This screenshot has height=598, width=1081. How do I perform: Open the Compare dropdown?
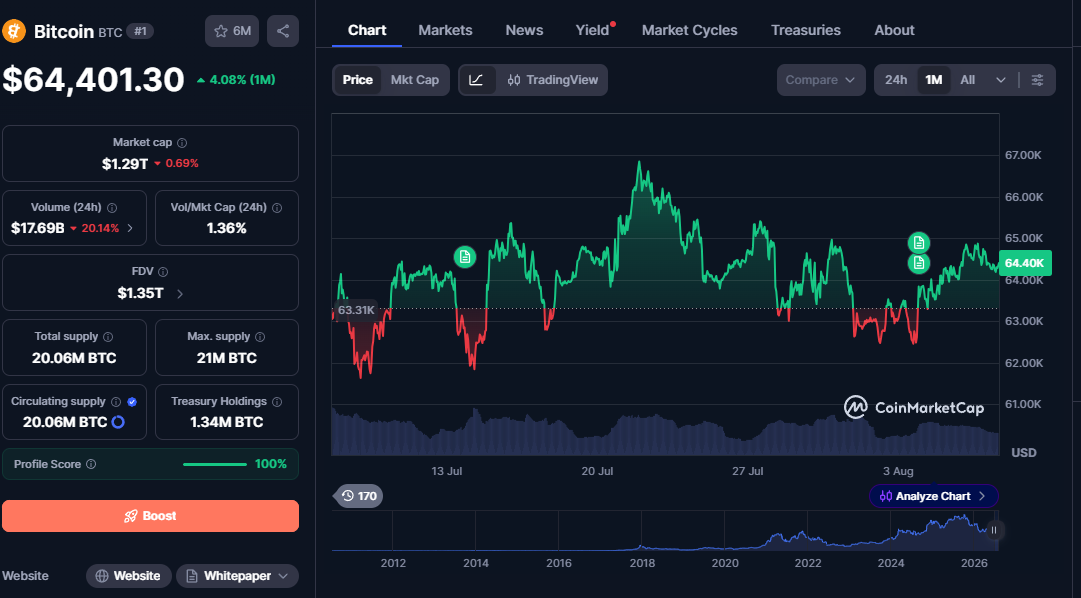coord(820,80)
